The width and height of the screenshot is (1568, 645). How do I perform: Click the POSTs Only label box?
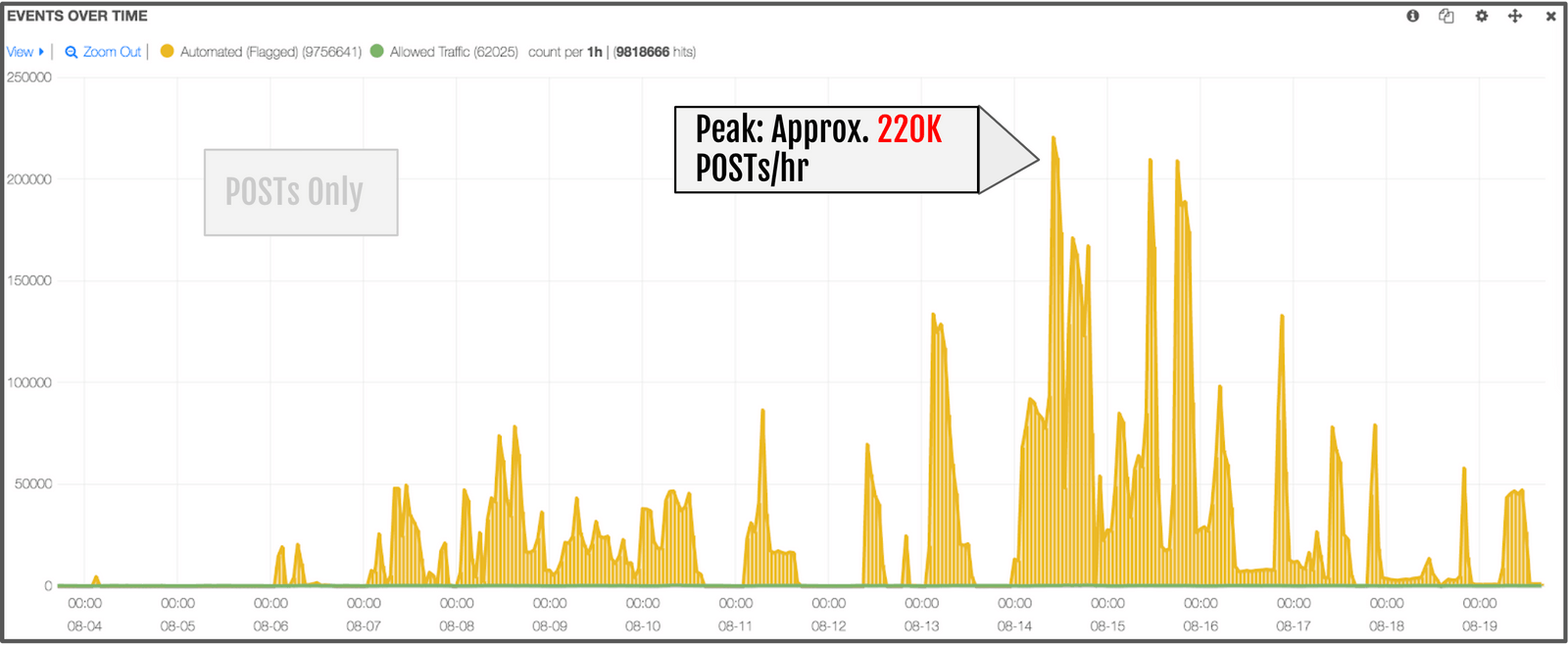301,192
